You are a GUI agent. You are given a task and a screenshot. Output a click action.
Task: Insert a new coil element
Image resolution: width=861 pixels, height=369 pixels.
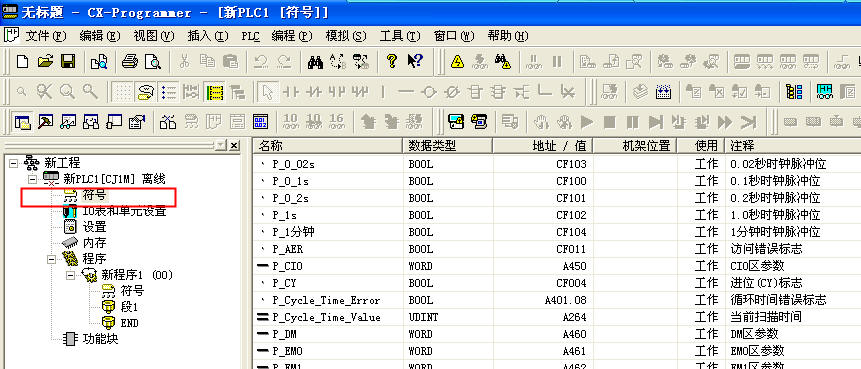(x=429, y=92)
